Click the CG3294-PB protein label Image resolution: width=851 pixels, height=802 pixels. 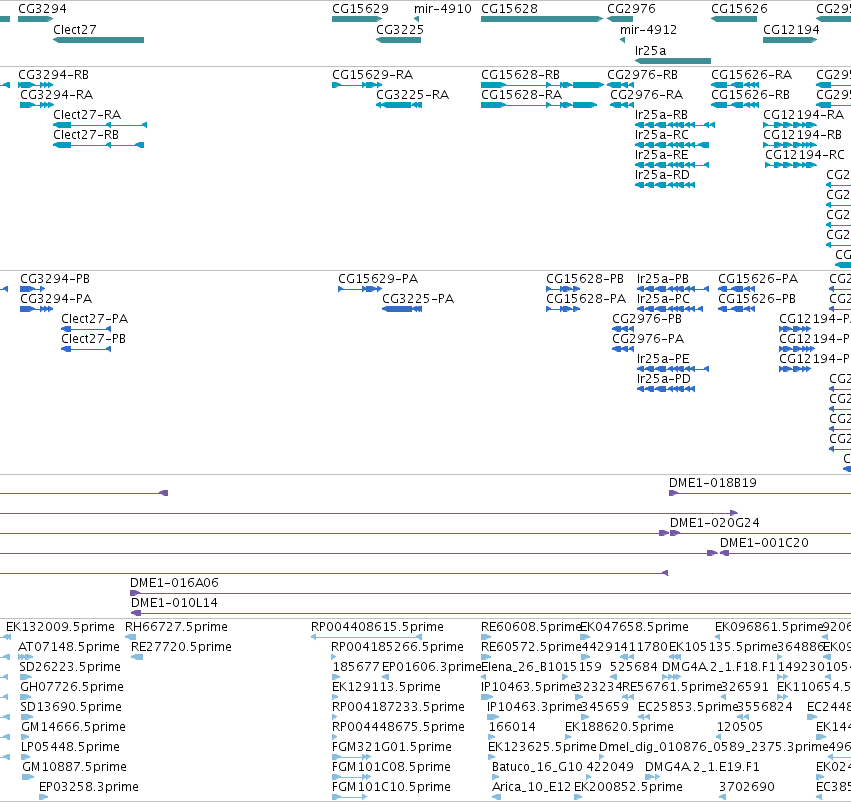[x=55, y=279]
